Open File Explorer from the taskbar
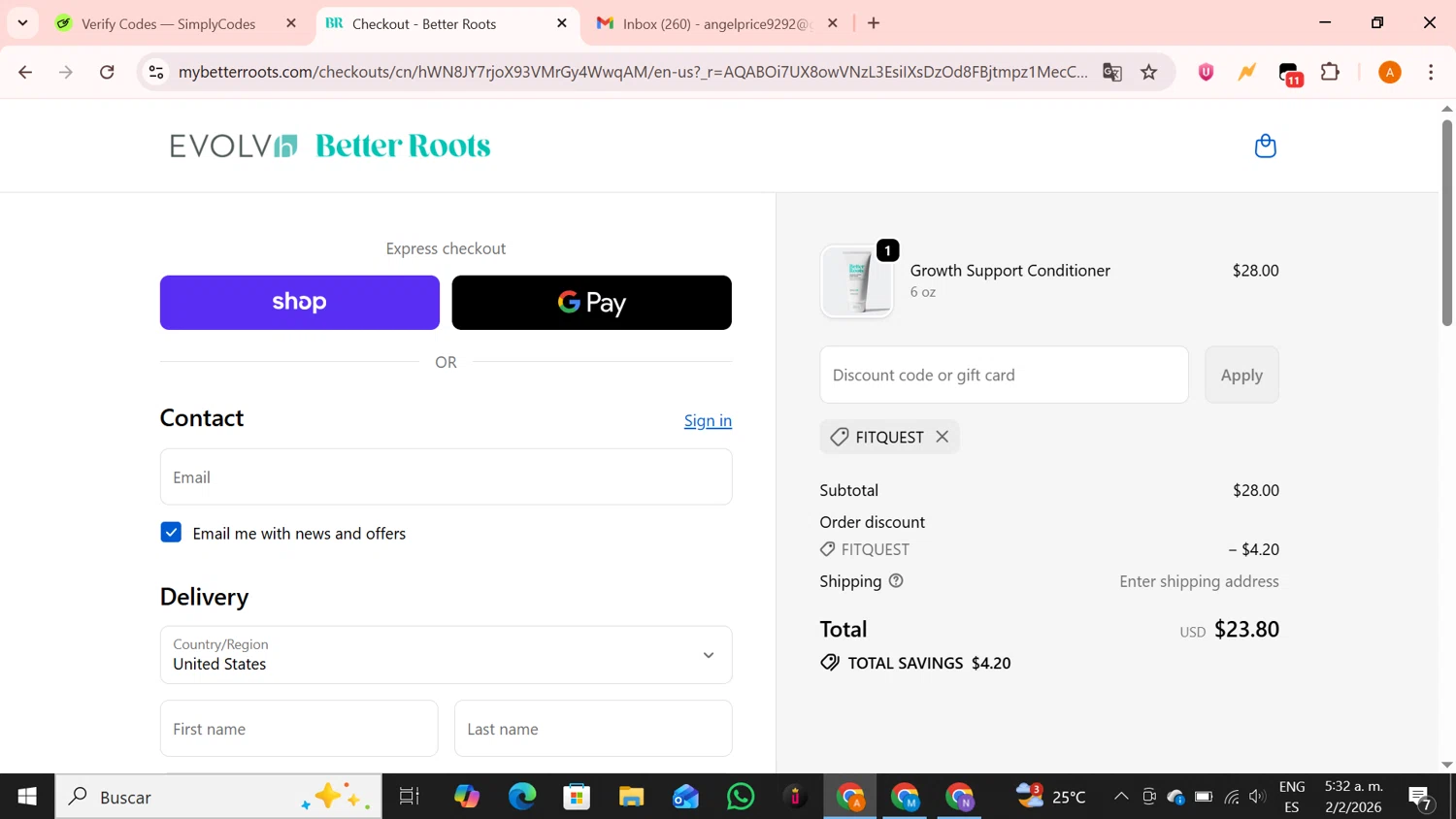The width and height of the screenshot is (1456, 819). [631, 797]
